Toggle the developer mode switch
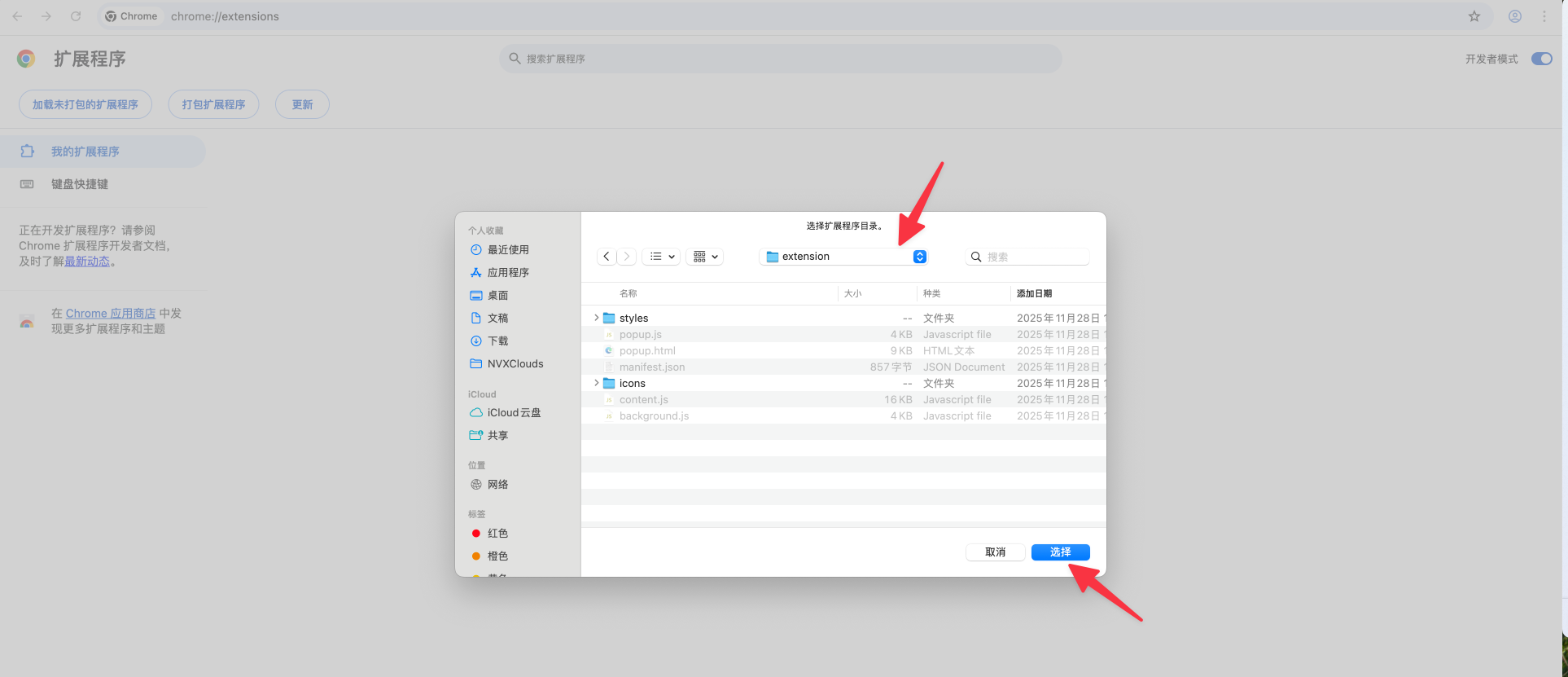The height and width of the screenshot is (677, 1568). tap(1541, 59)
